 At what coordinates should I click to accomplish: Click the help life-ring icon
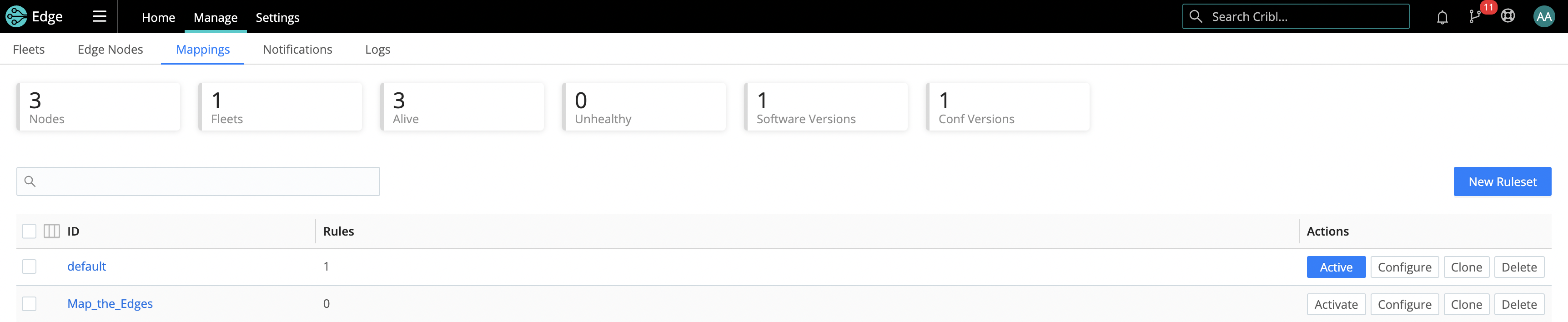coord(1508,16)
